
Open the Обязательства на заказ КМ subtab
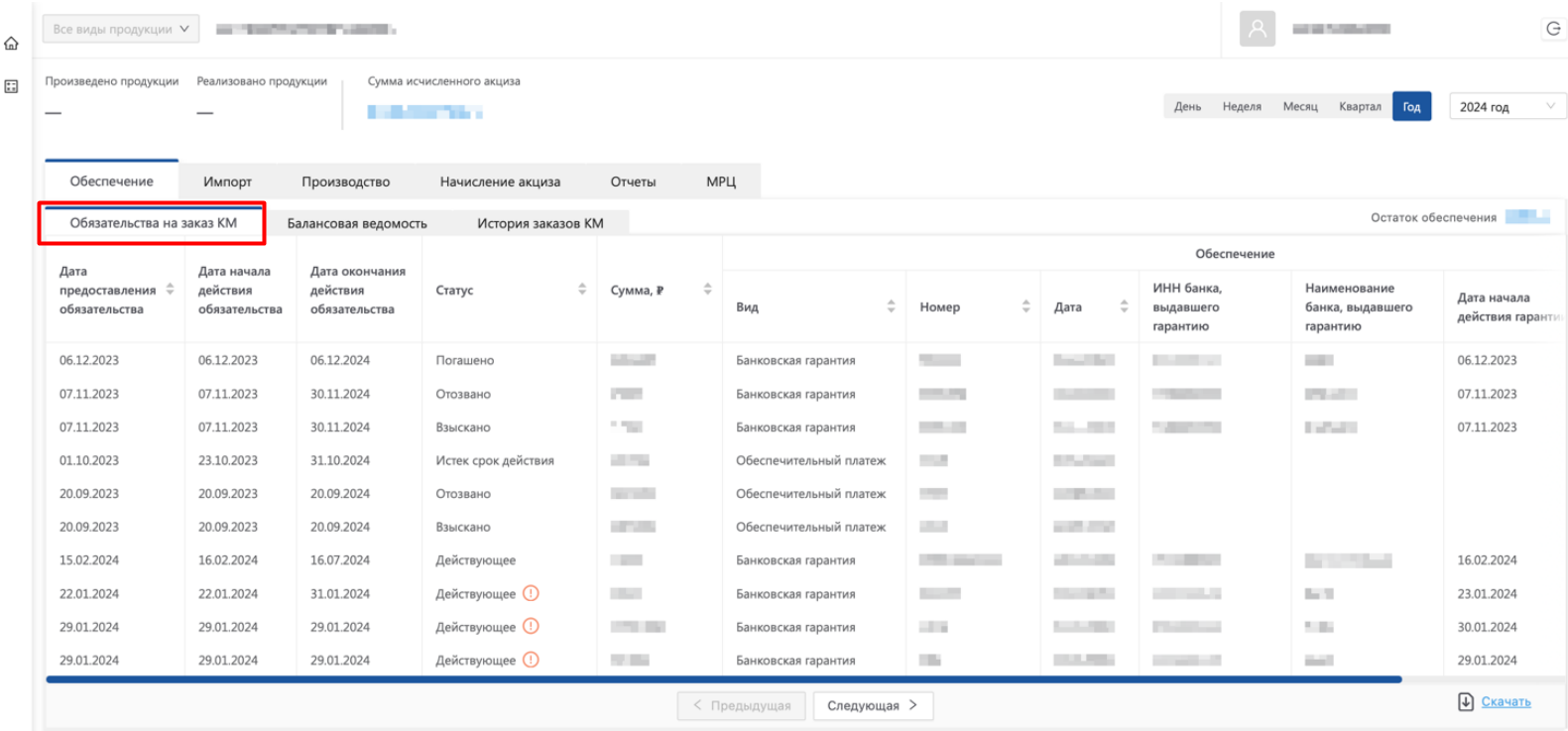coord(153,223)
